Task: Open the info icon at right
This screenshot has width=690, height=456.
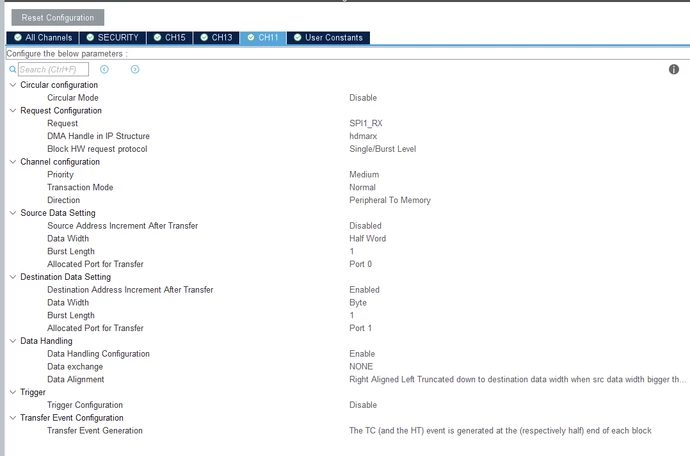Action: [x=674, y=69]
